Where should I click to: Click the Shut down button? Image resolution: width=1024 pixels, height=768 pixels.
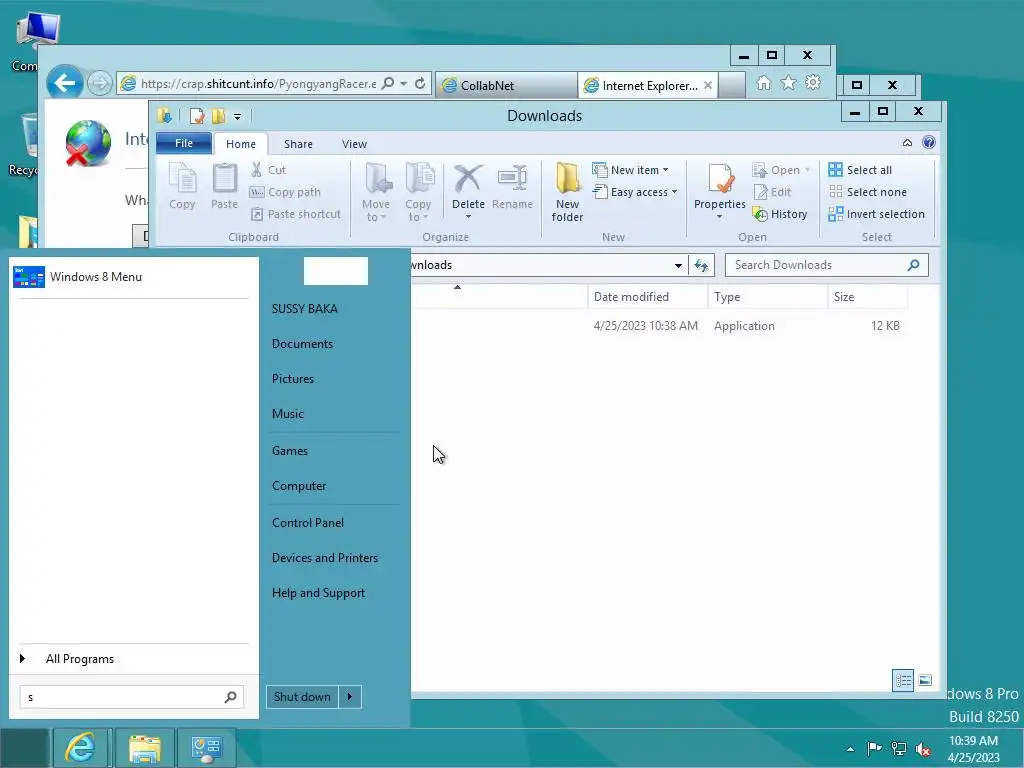coord(302,697)
